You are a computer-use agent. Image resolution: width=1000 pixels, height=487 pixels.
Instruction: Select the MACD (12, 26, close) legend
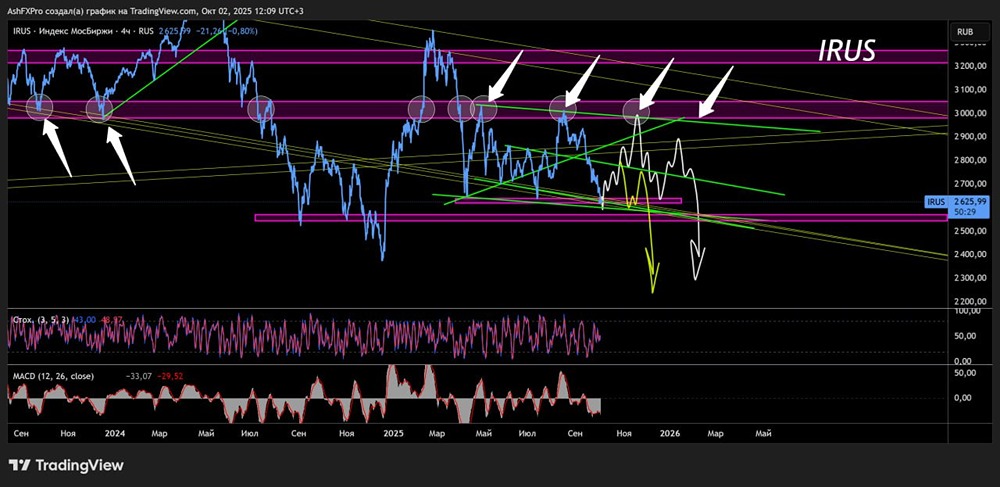(x=54, y=376)
